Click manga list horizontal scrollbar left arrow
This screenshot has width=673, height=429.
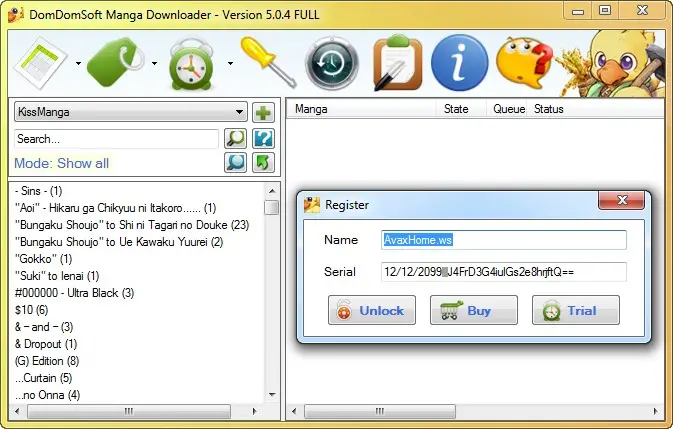[x=17, y=411]
